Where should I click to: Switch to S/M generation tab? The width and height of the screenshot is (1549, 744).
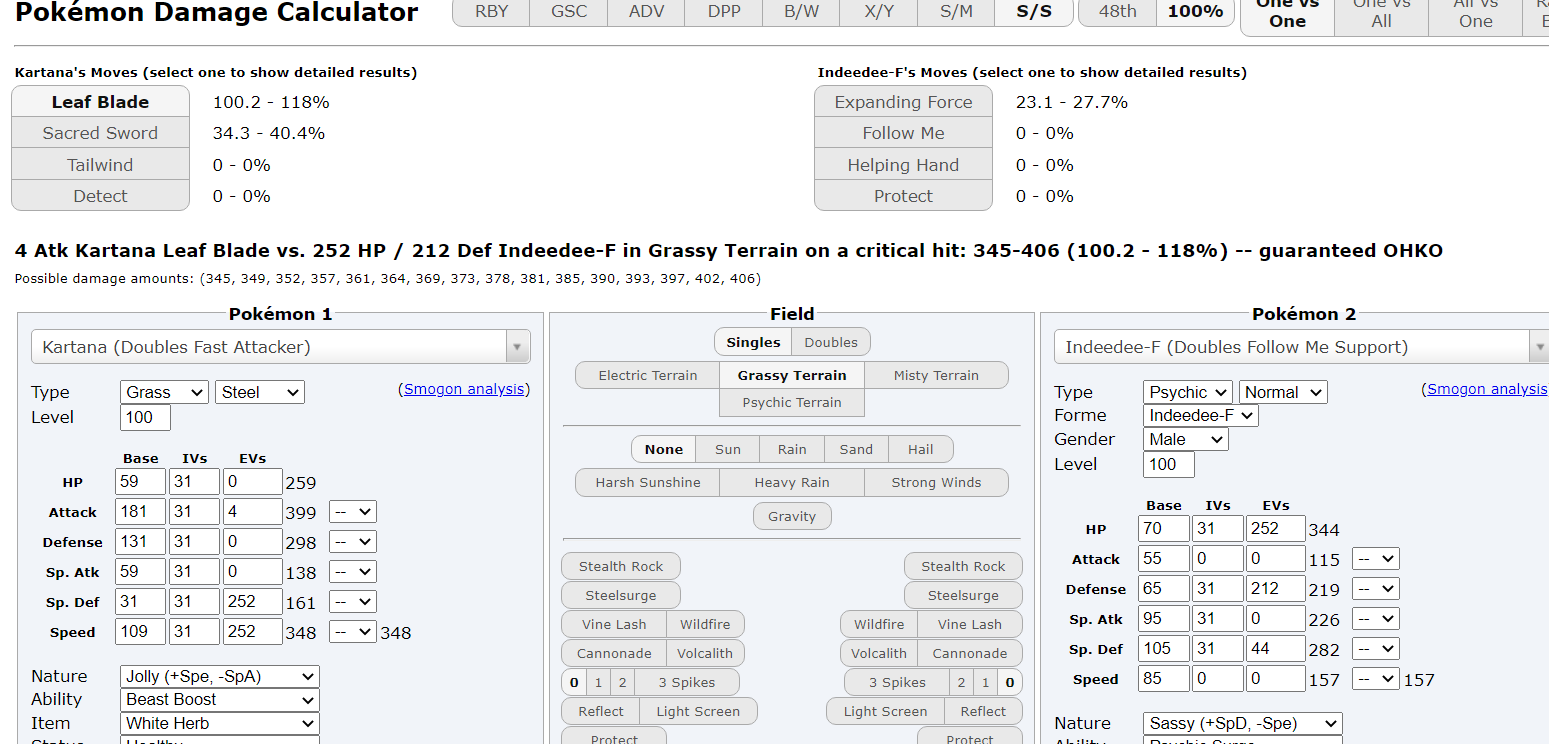[x=956, y=11]
